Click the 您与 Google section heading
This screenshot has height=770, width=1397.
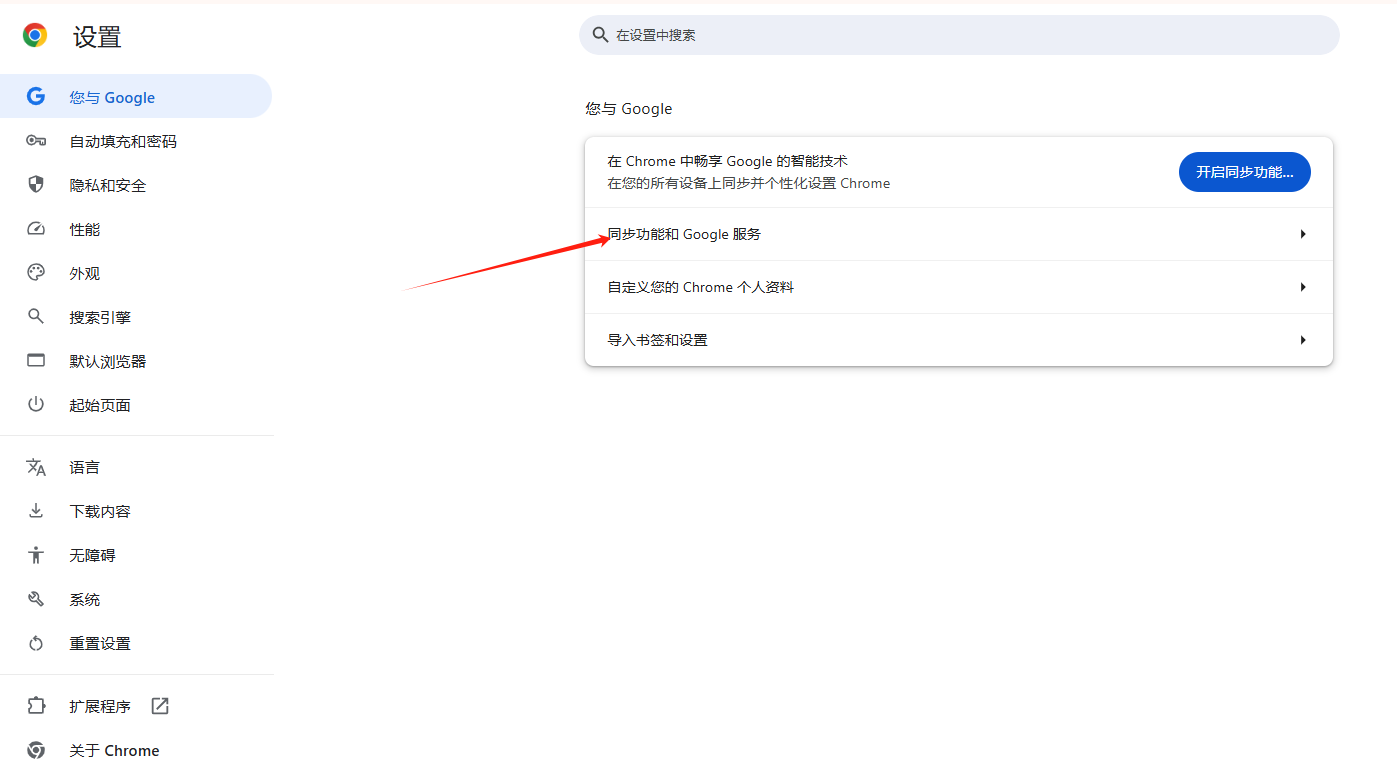(629, 108)
